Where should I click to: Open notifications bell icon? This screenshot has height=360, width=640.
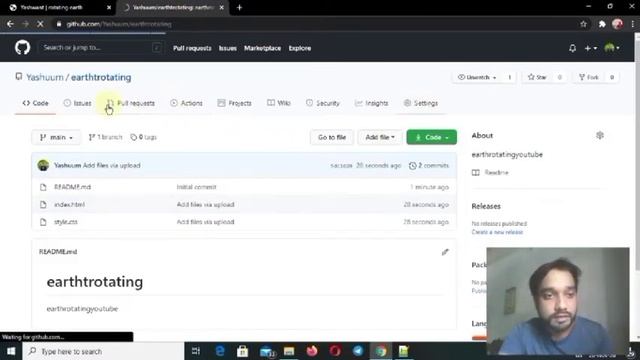click(572, 48)
